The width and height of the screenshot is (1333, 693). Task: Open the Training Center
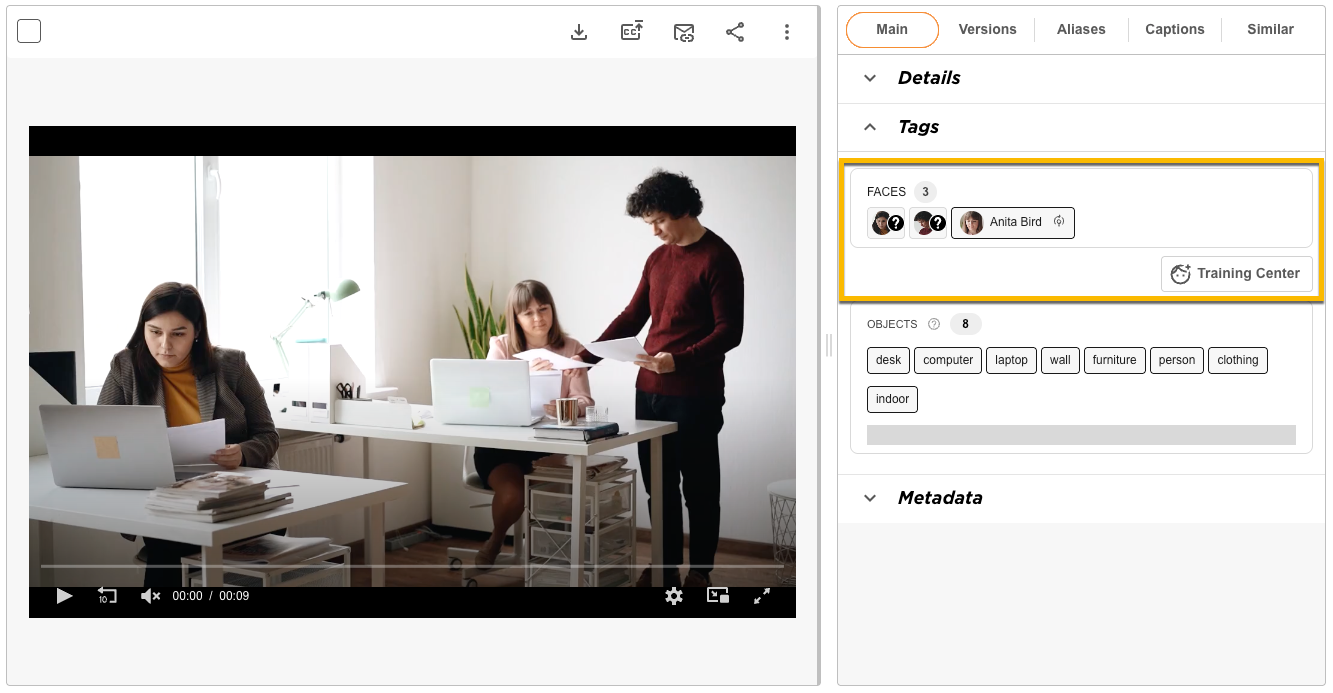tap(1237, 274)
